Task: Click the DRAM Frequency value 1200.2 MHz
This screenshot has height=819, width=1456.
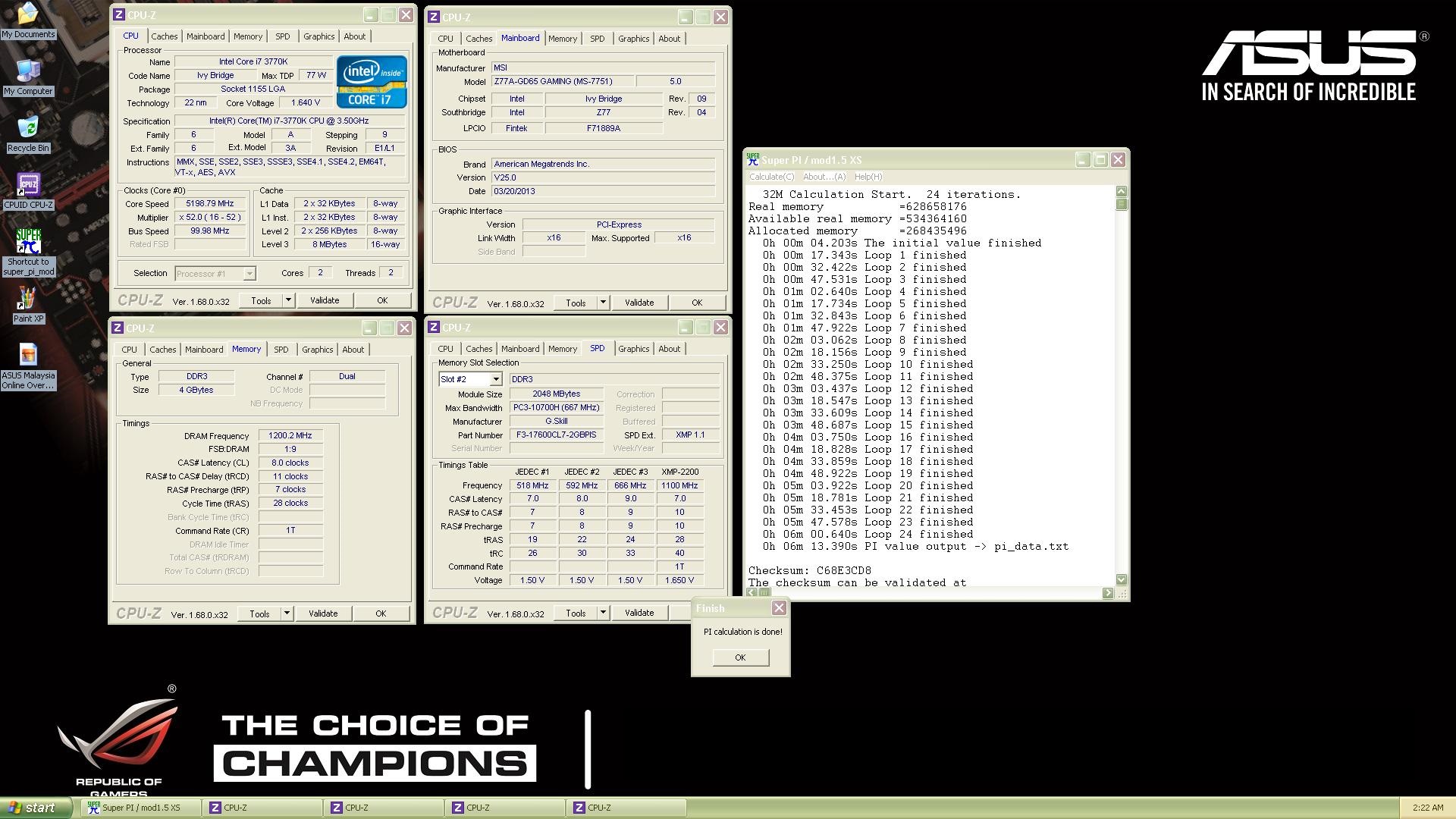Action: pos(290,436)
